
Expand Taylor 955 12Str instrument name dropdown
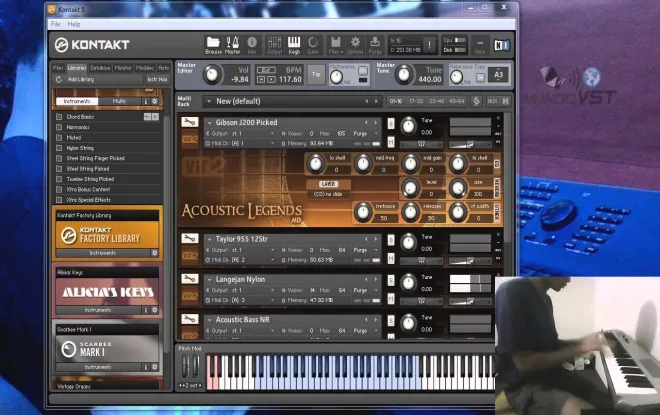point(209,239)
